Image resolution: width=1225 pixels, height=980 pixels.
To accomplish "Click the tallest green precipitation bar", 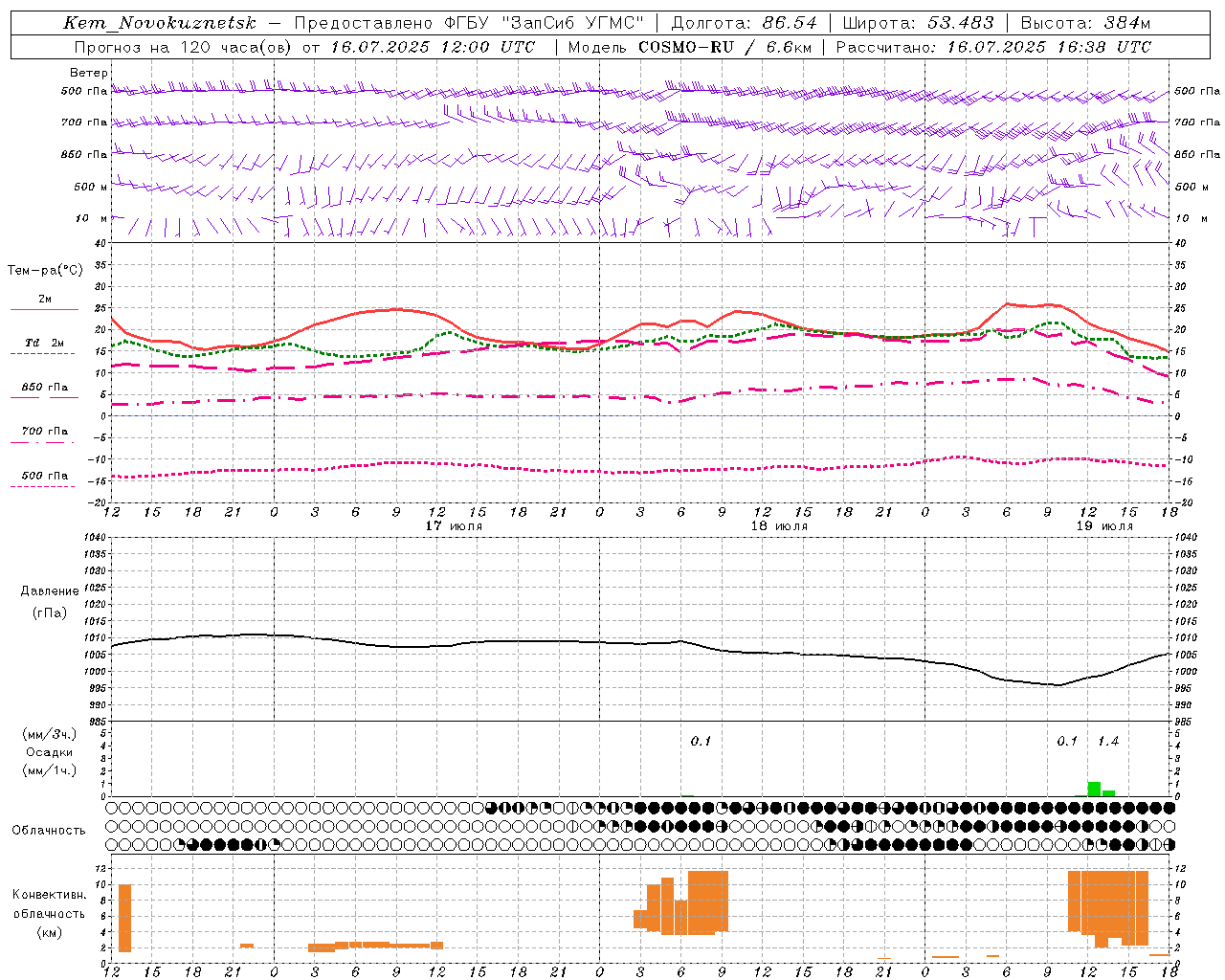I will (1094, 789).
